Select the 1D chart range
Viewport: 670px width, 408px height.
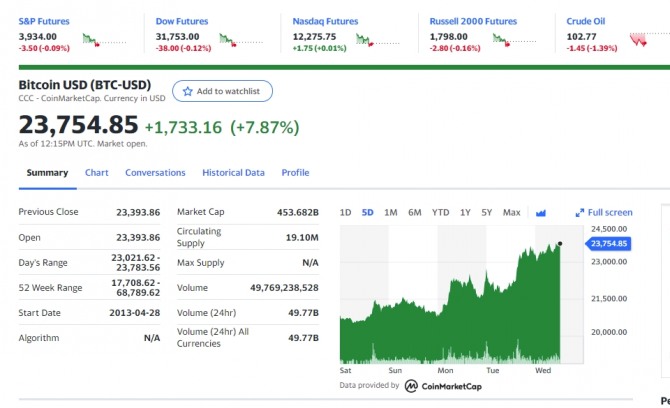pyautogui.click(x=345, y=212)
